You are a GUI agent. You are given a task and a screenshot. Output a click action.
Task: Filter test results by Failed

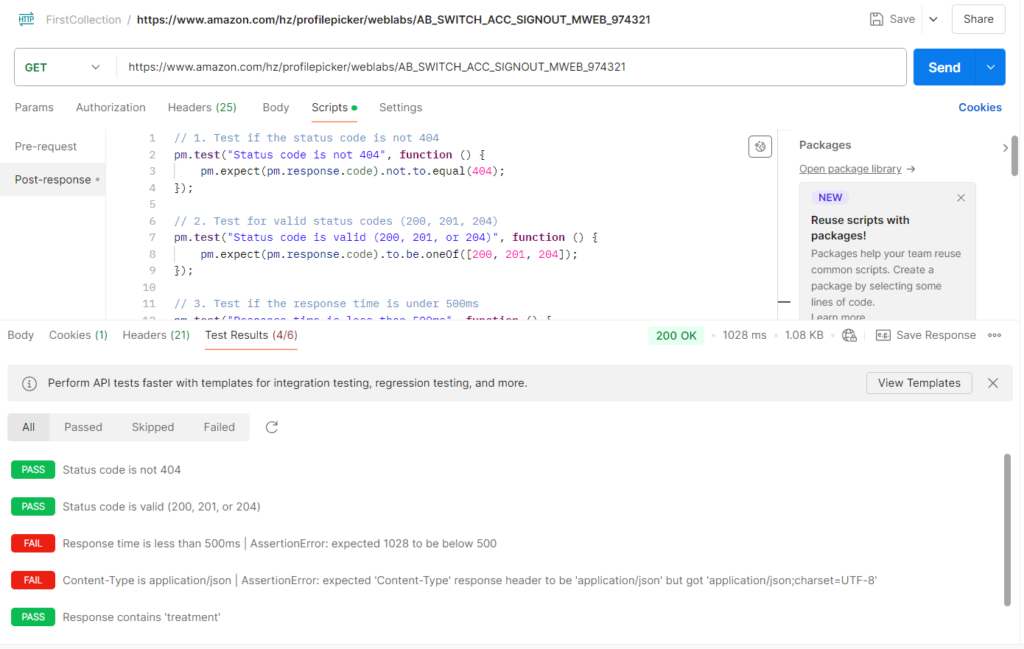point(219,427)
